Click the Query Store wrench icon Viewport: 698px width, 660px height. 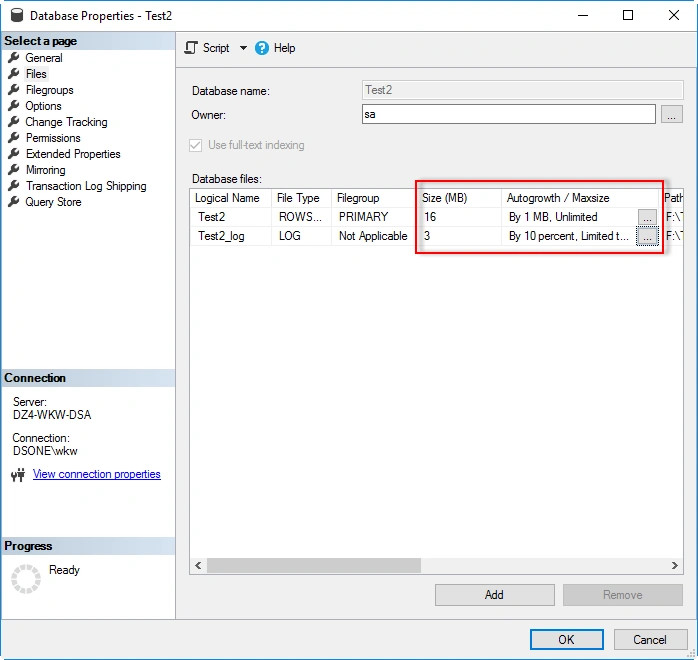14,202
